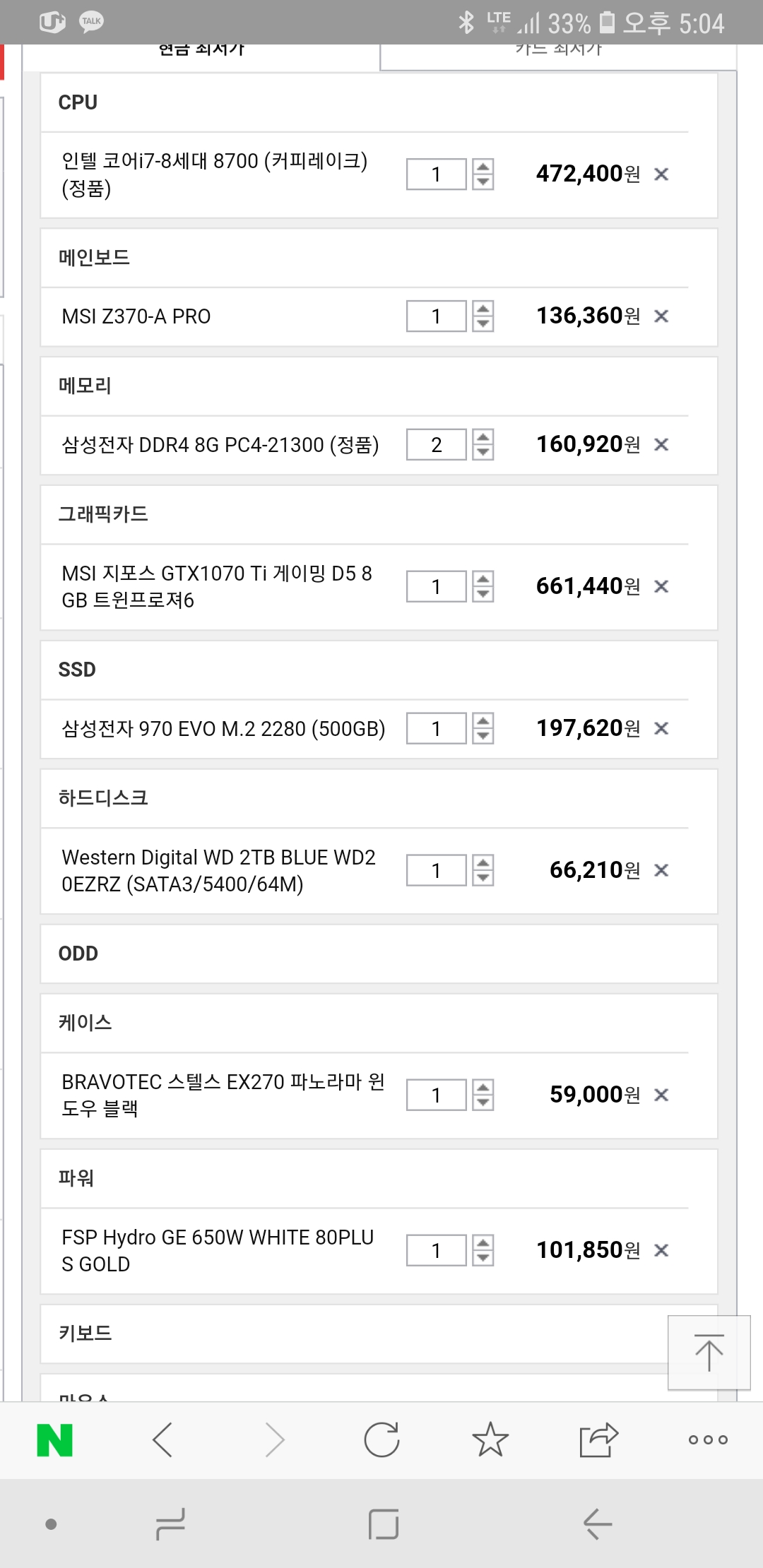Remove the MSI Z370-A PRO motherboard
Image resolution: width=763 pixels, height=1568 pixels.
661,316
